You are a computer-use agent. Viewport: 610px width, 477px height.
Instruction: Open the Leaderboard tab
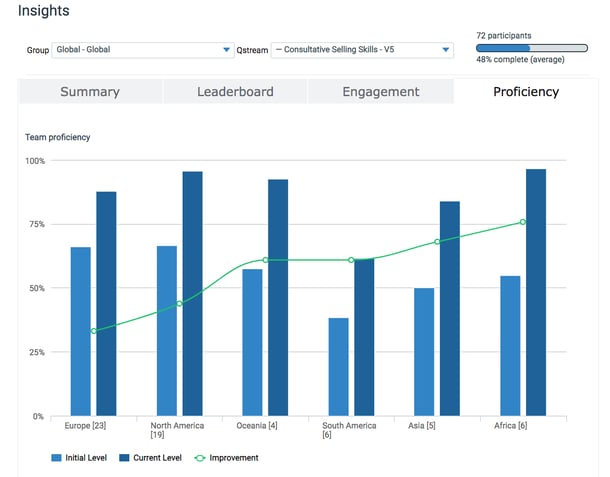[235, 92]
